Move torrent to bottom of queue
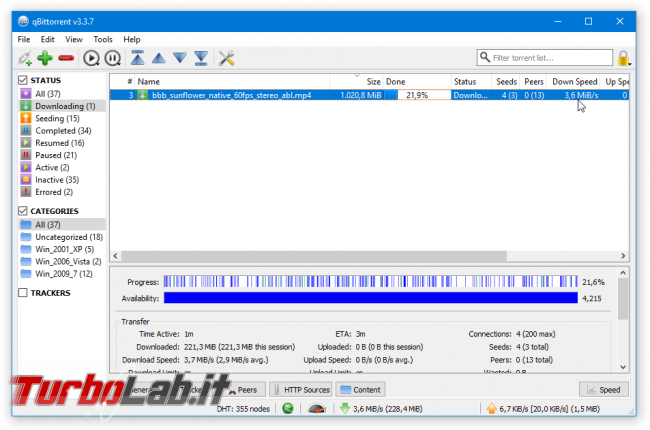650x430 pixels. click(x=201, y=58)
